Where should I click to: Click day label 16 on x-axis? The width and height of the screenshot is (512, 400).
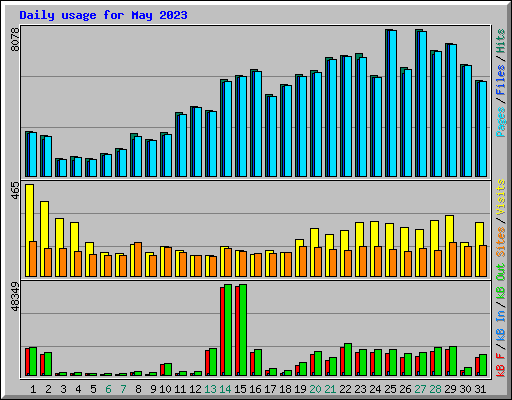[x=255, y=389]
